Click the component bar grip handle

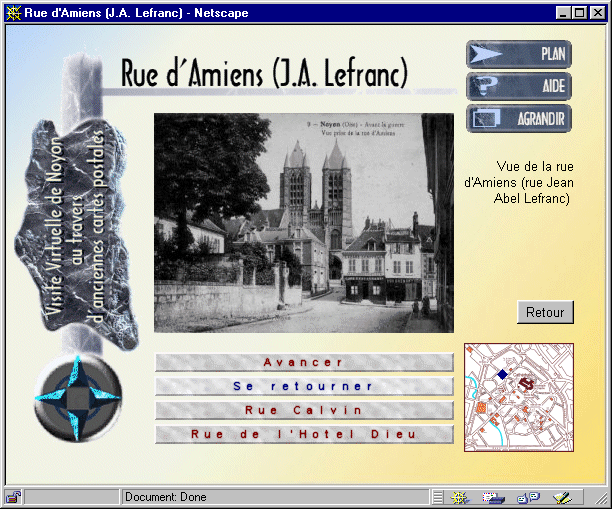(438, 496)
